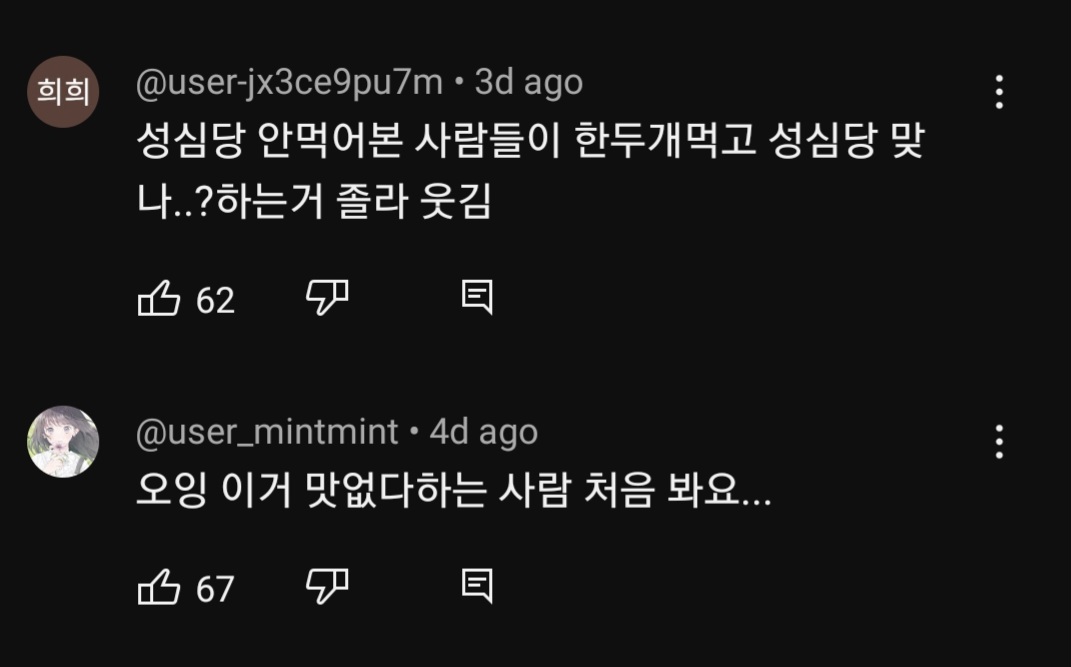Like the comment by @user_mintmint

click(158, 587)
